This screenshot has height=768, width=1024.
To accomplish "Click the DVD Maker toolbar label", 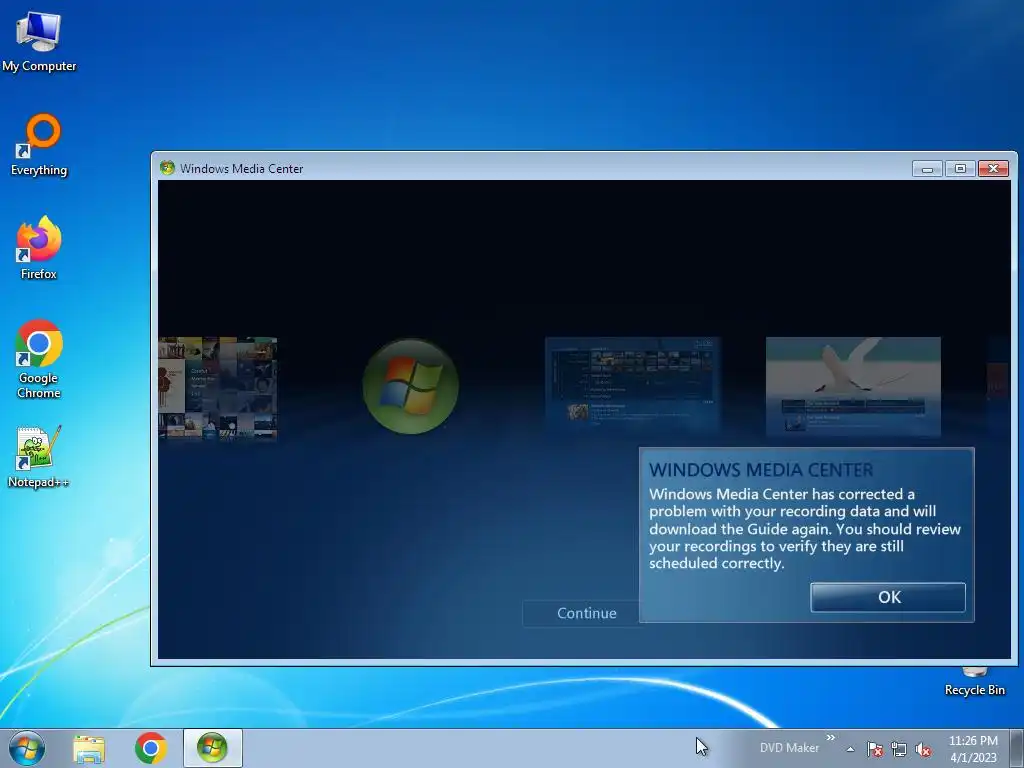I will click(x=789, y=748).
